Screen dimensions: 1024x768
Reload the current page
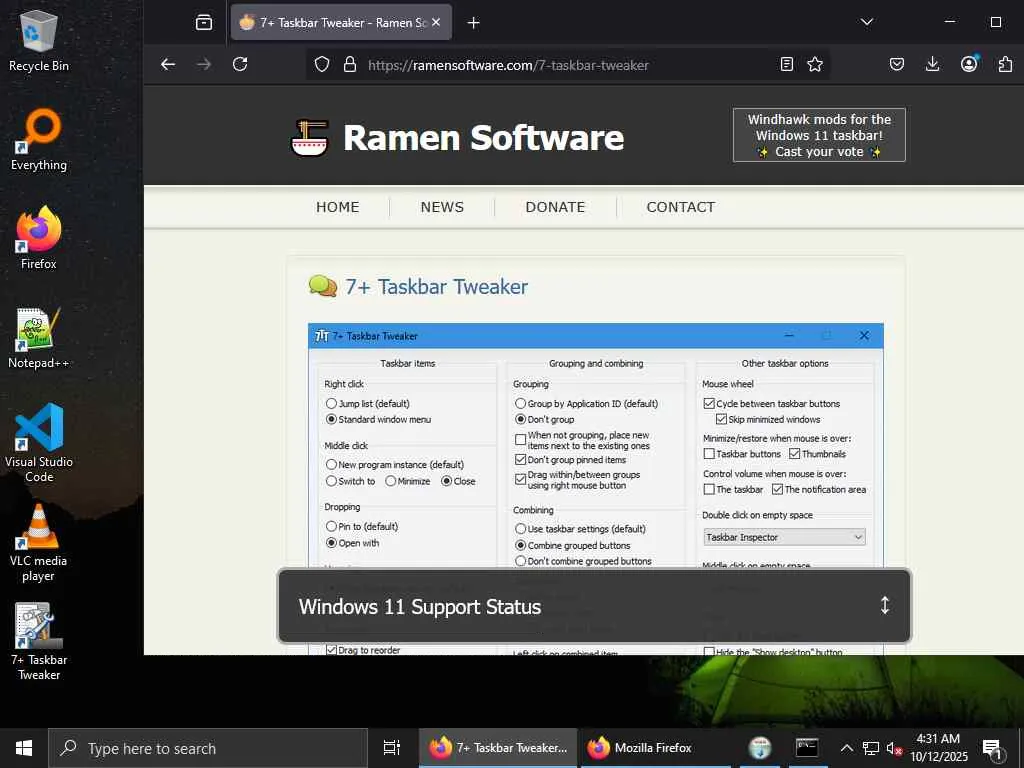pos(240,64)
